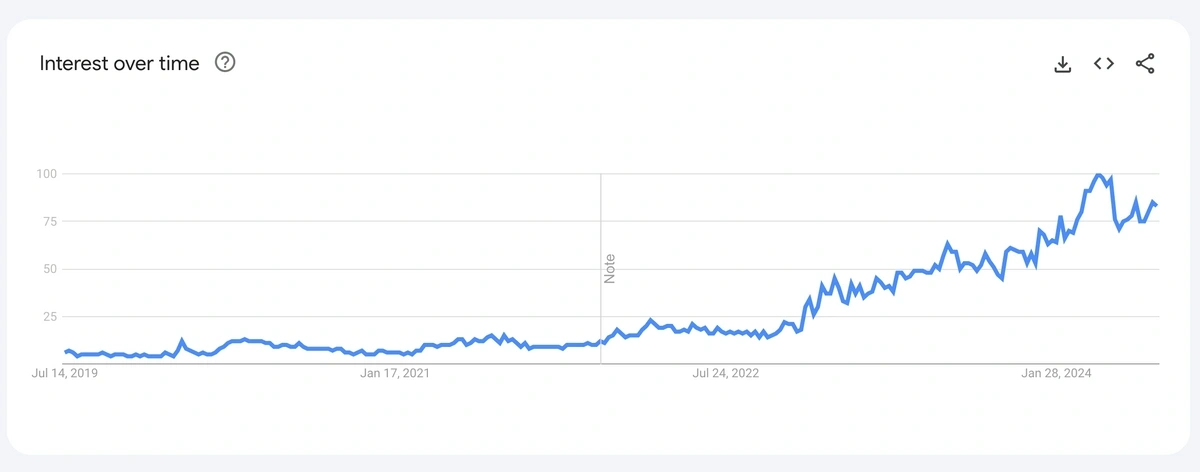1200x472 pixels.
Task: Click the last data point of blue line
Action: pyautogui.click(x=1156, y=205)
